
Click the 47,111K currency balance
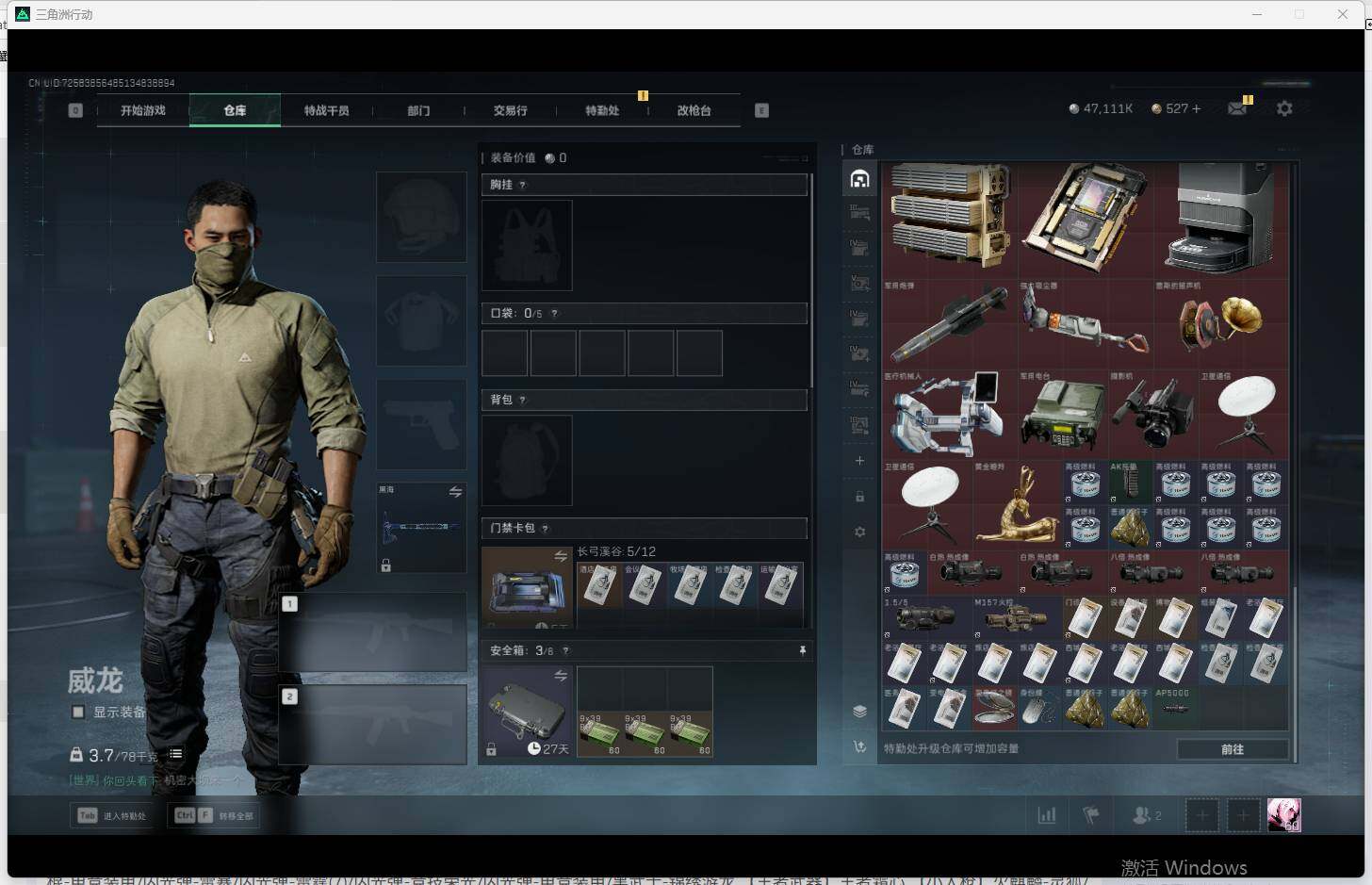click(1101, 108)
